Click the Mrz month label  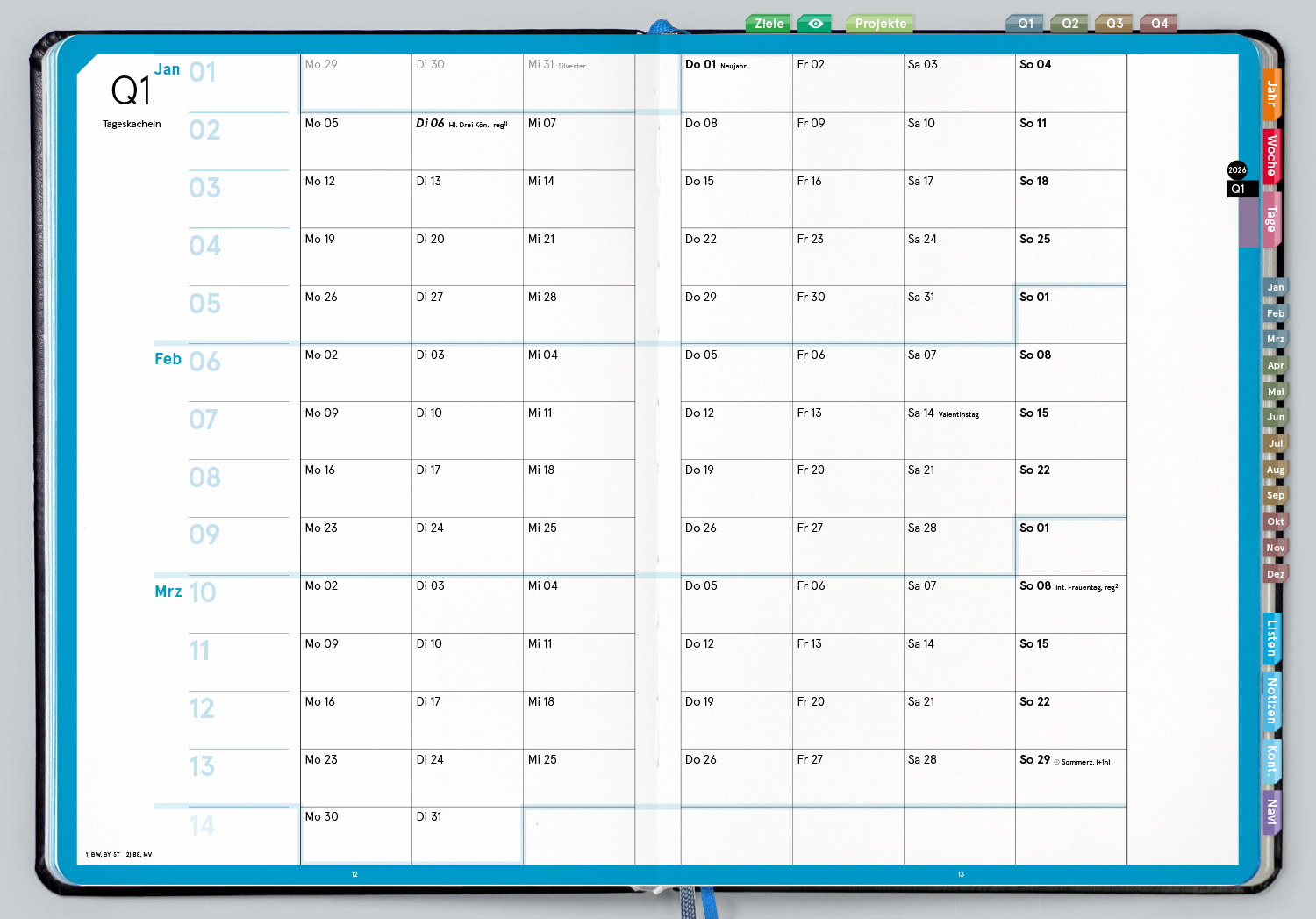(x=168, y=592)
